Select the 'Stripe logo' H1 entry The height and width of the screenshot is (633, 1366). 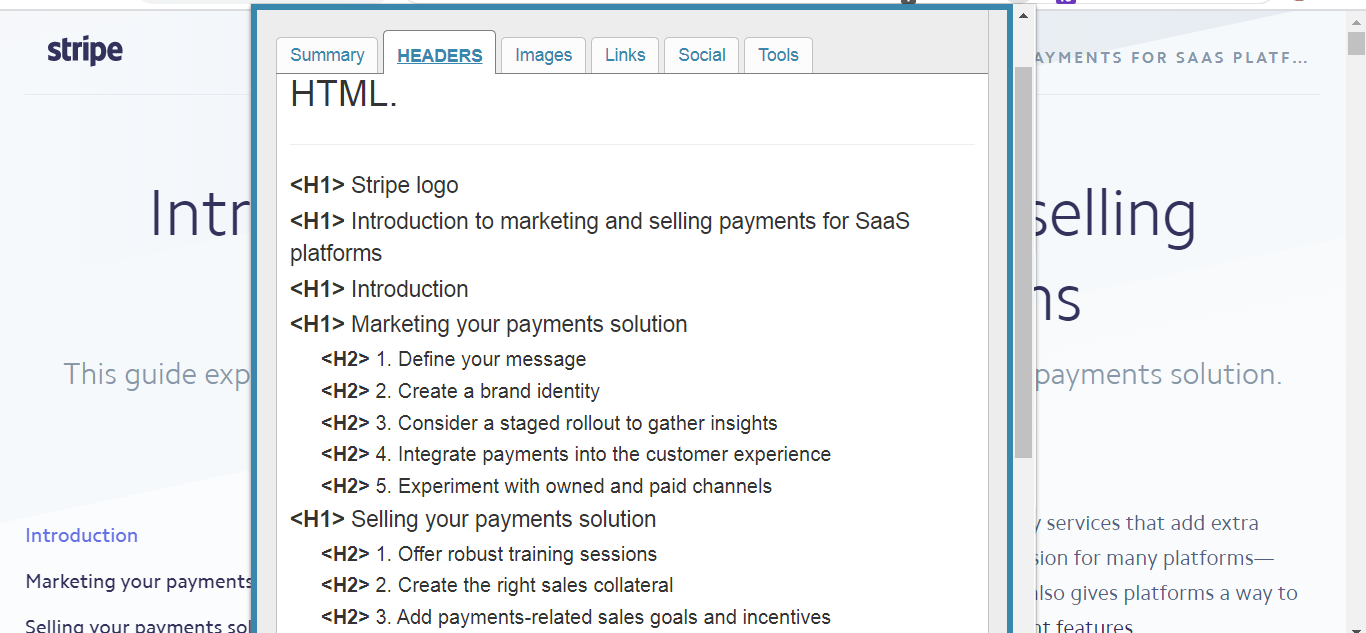tap(404, 185)
